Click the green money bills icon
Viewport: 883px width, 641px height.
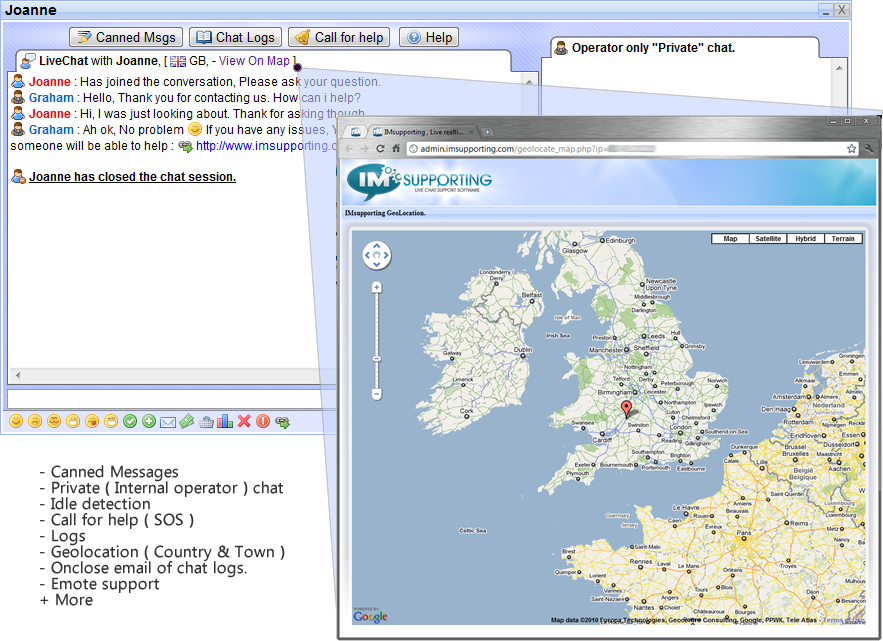pyautogui.click(x=187, y=421)
